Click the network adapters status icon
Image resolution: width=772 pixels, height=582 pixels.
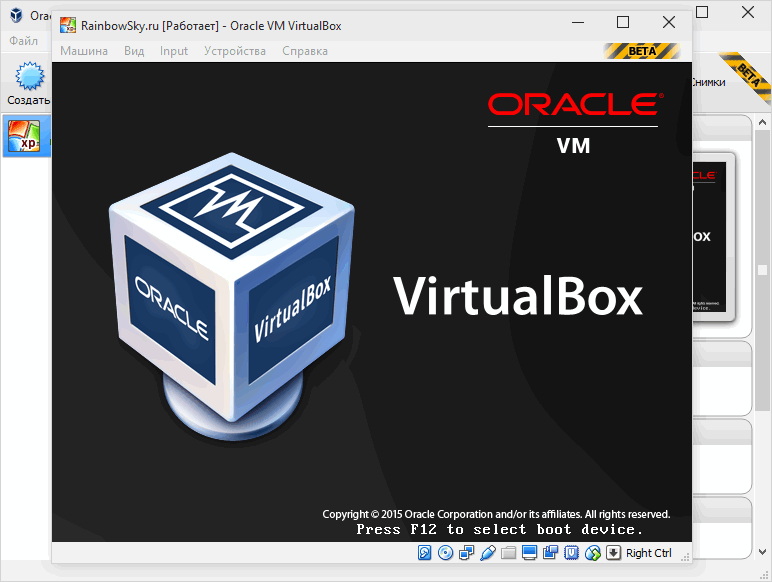[466, 553]
